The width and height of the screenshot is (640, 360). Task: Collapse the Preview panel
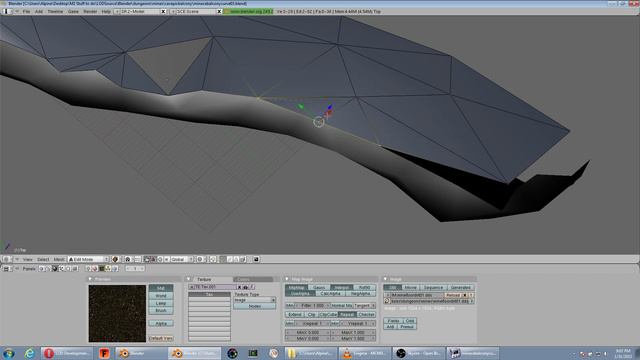coord(90,279)
